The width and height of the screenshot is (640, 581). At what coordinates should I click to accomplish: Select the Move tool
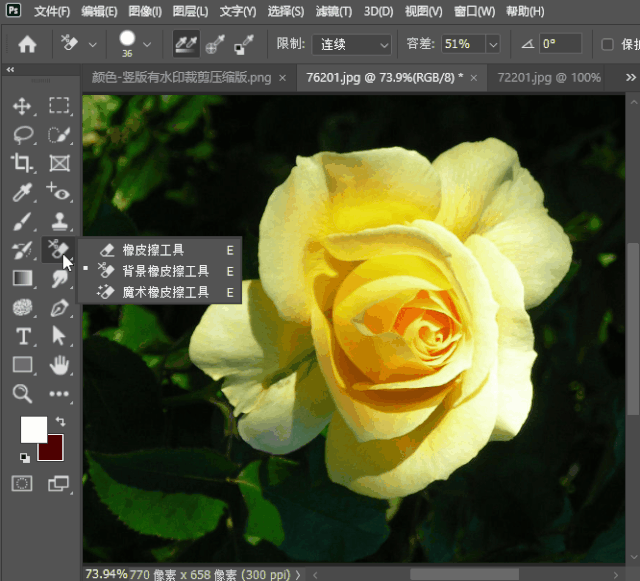click(22, 106)
